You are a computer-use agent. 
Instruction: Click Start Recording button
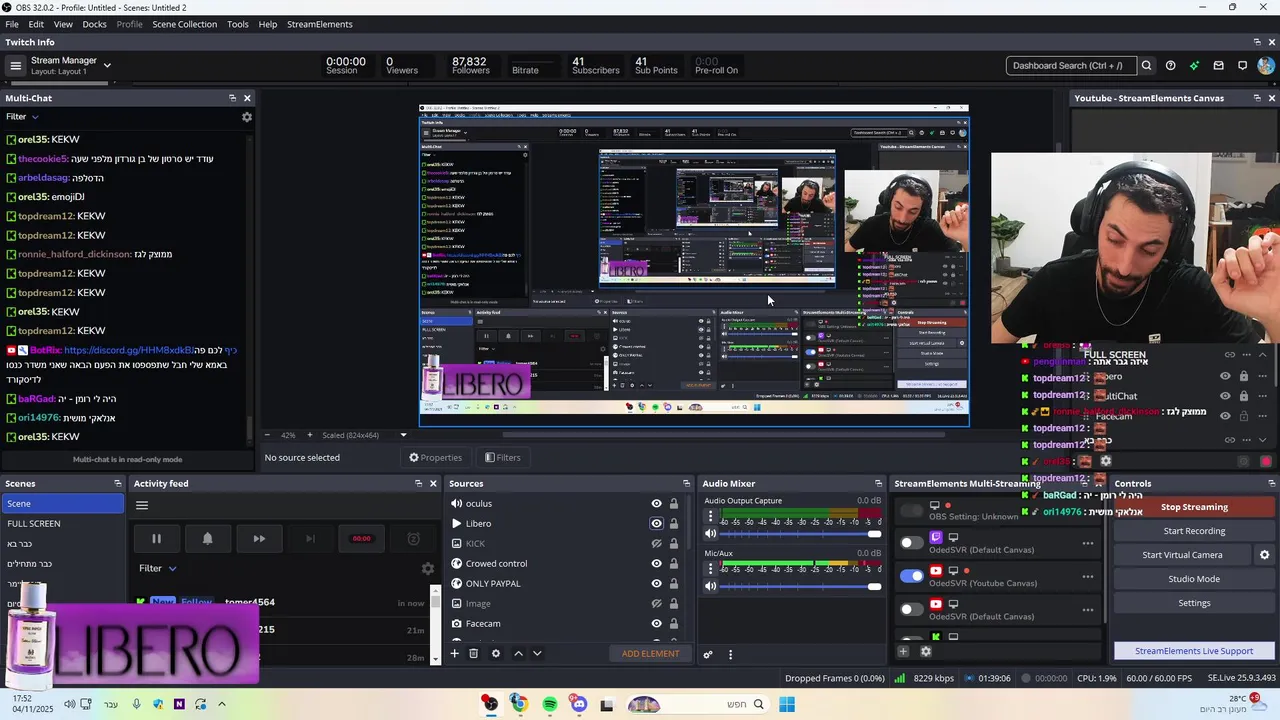(1194, 531)
